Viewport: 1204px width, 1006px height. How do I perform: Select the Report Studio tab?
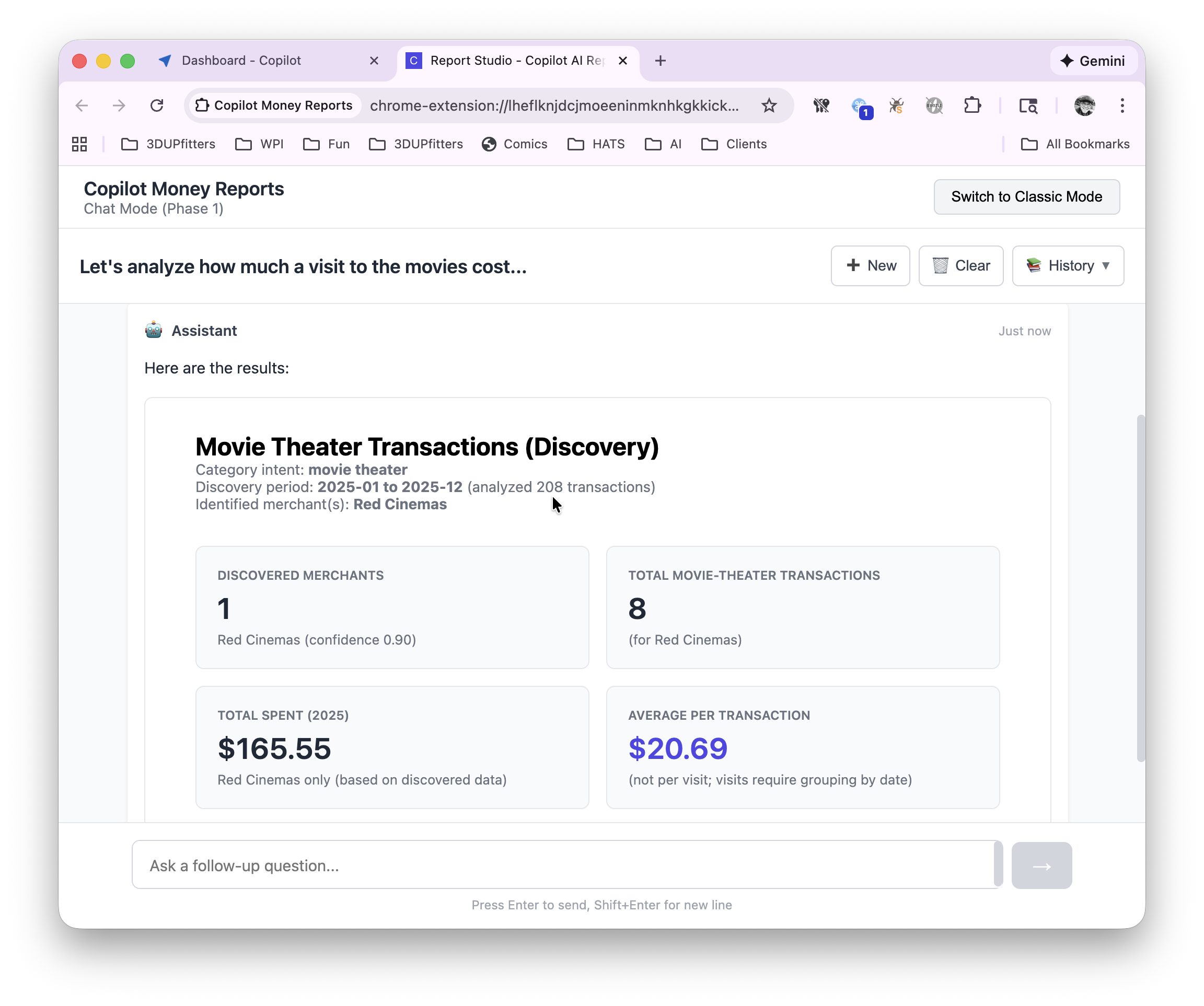(516, 61)
